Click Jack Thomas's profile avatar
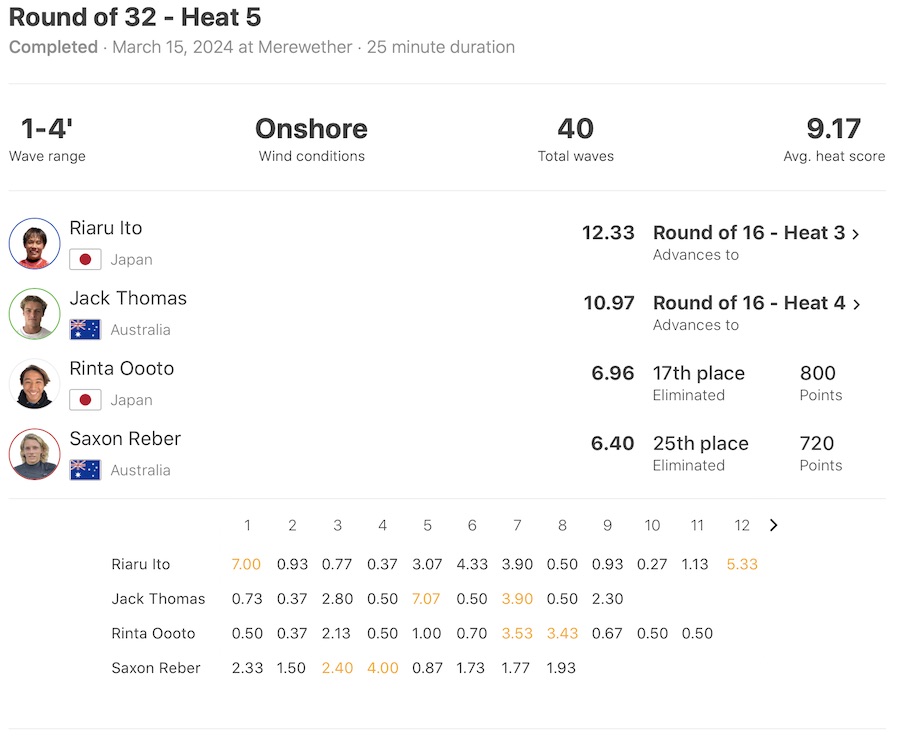 click(x=35, y=314)
